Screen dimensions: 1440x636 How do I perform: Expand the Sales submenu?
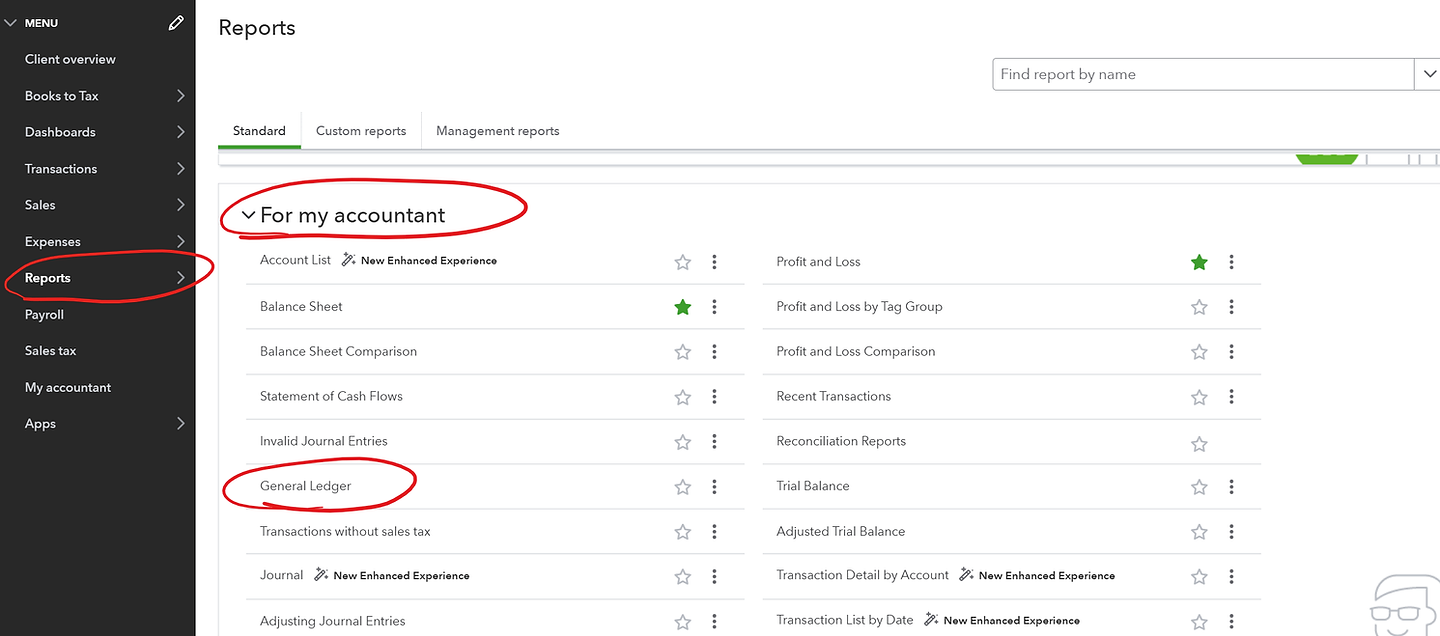click(181, 205)
